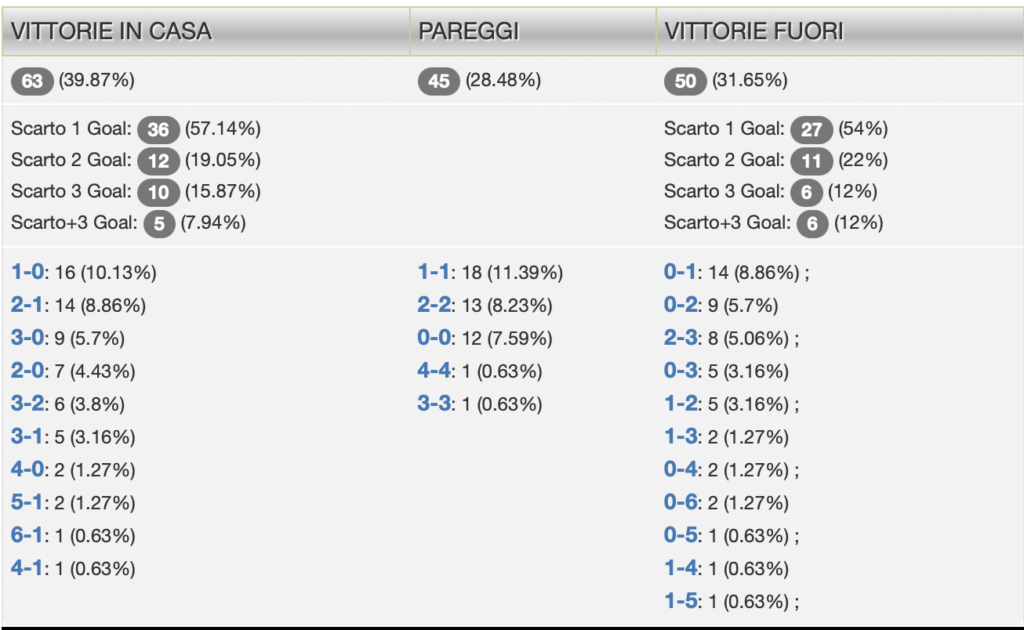Open the 2-2 draw score link

[x=433, y=305]
